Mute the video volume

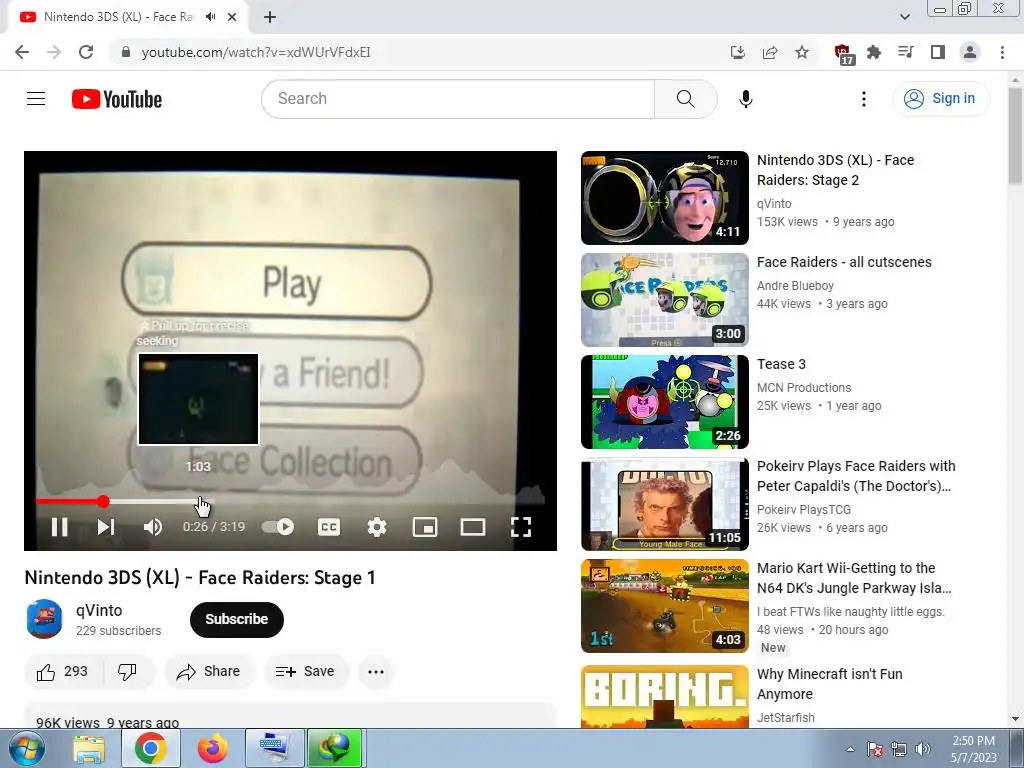153,527
